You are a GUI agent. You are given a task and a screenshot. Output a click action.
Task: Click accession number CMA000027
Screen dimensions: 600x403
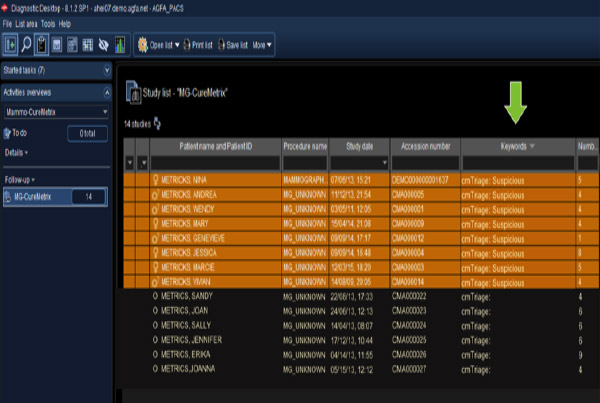409,369
